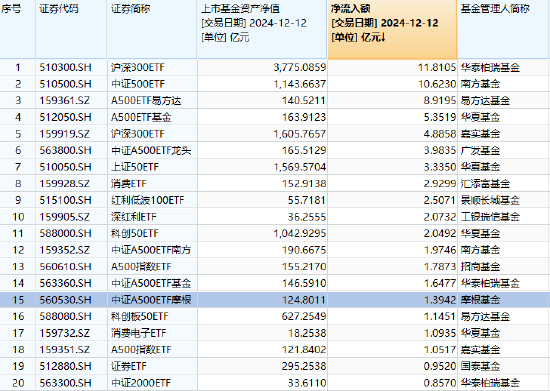This screenshot has height=391, width=550.
Task: Click fund name 红利低波100ETF
Action: click(147, 200)
